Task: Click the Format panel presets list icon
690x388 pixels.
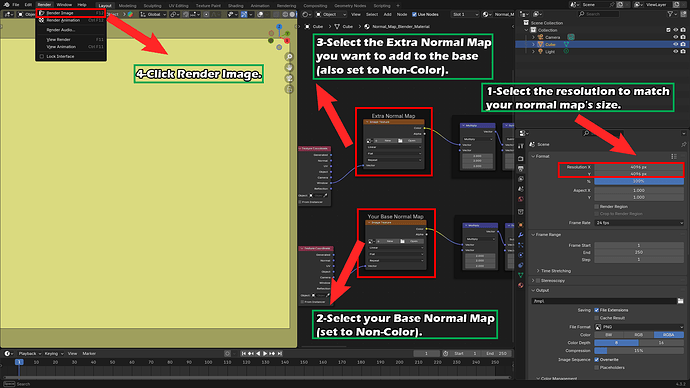Action: (x=674, y=156)
